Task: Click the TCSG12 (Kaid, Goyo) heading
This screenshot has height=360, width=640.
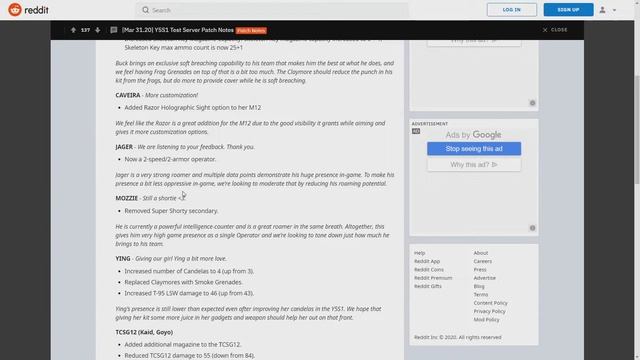Action: [x=144, y=332]
